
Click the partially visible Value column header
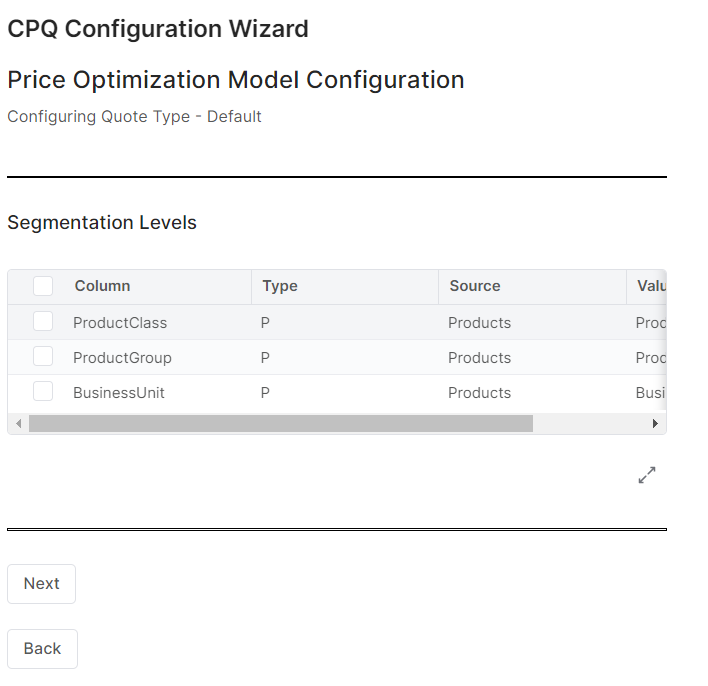click(651, 286)
